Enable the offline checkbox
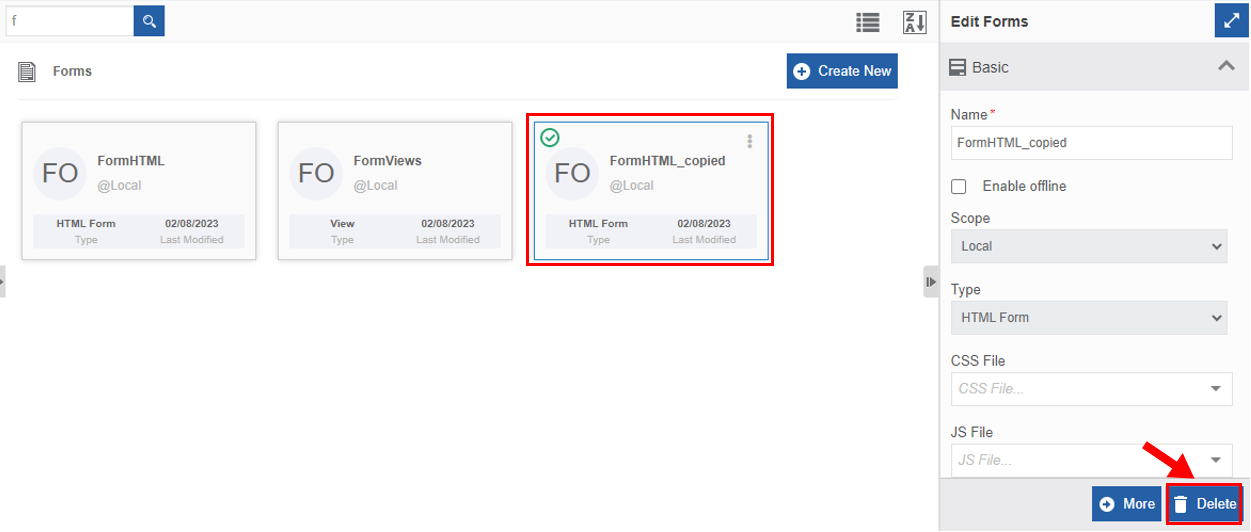Screen dimensions: 1251x532 pos(959,186)
